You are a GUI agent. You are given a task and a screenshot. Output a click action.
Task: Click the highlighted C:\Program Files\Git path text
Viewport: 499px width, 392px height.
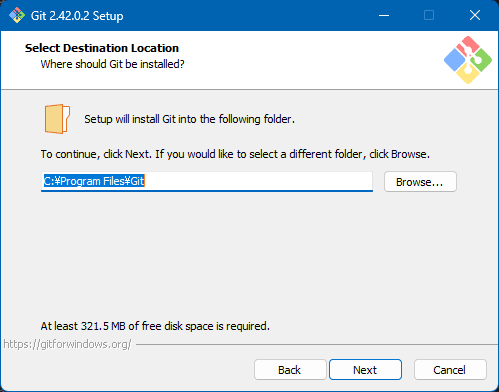coord(94,181)
